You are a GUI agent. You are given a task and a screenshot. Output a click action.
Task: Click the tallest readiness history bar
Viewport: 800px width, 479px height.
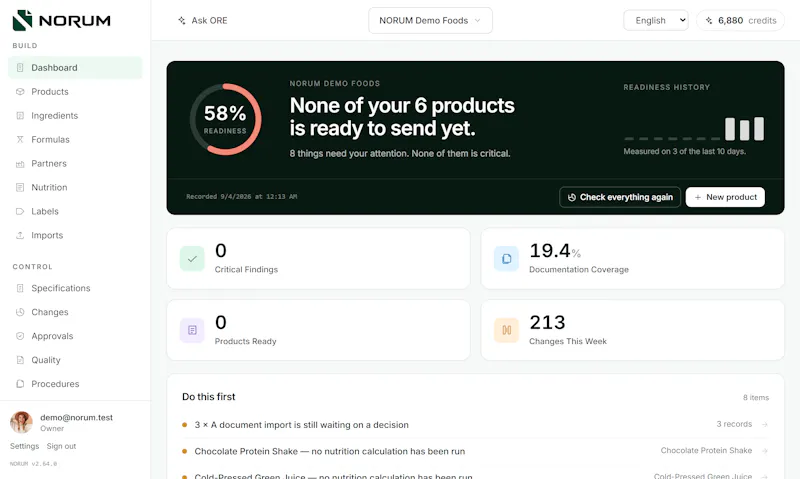pyautogui.click(x=759, y=128)
